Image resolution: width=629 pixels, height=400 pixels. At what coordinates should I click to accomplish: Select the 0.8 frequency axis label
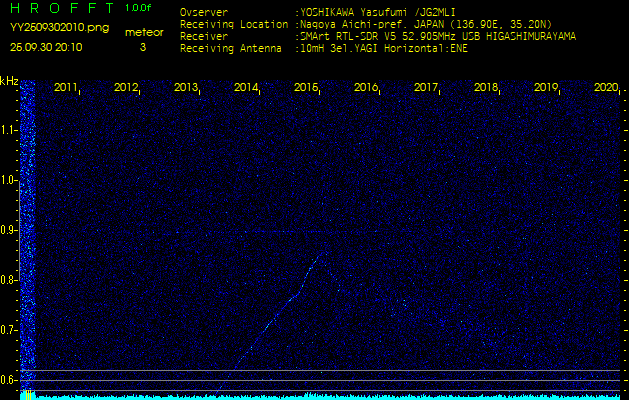(x=9, y=280)
